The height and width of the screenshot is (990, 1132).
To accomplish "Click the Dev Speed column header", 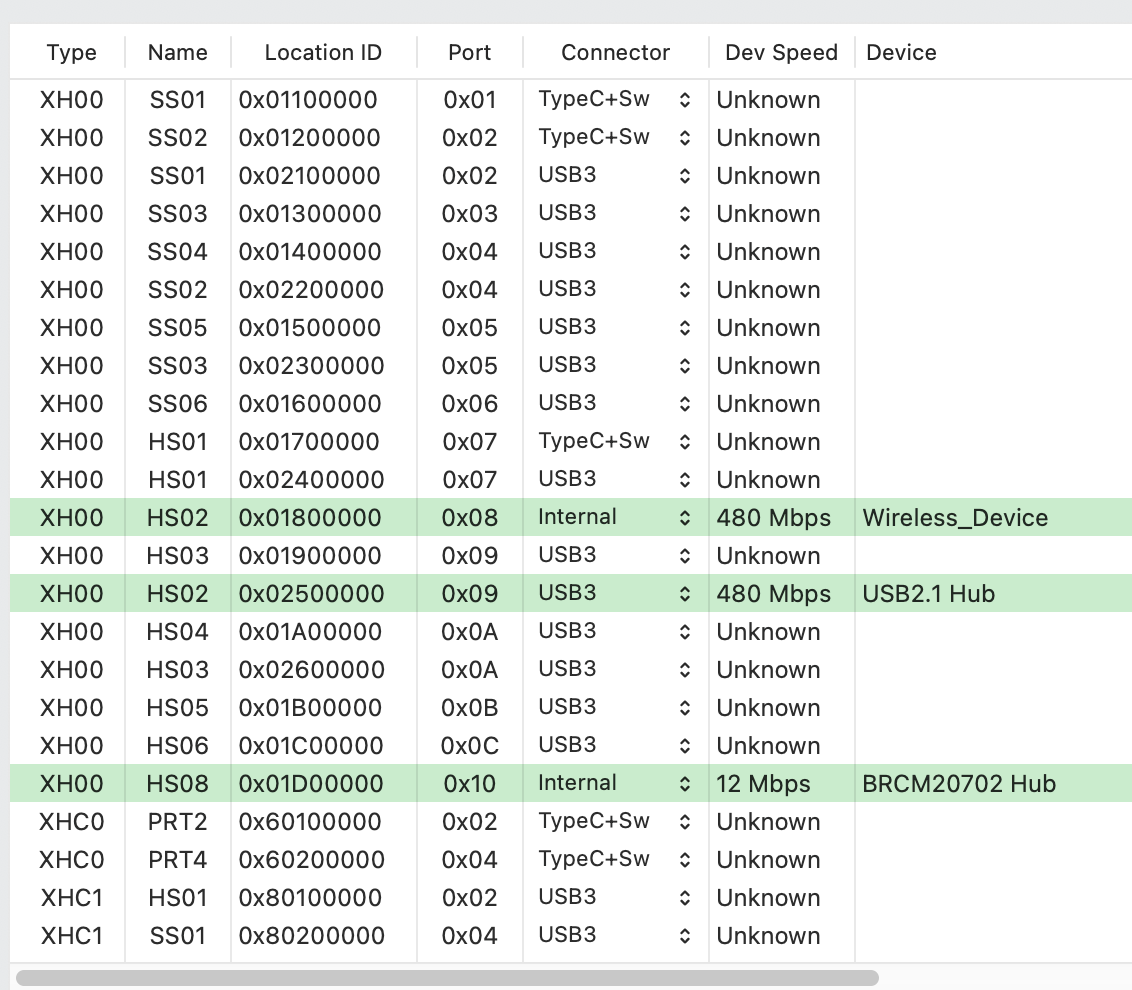I will coord(781,53).
